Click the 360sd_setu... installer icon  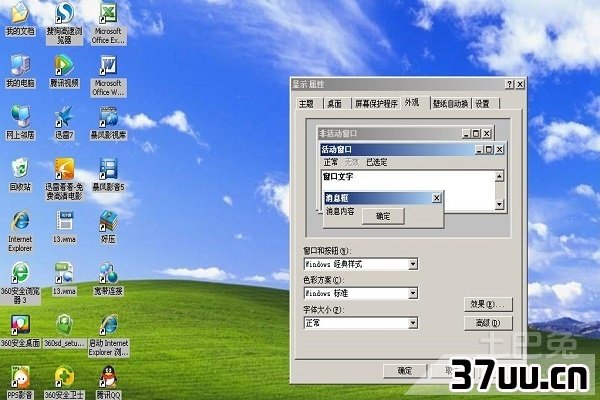[64, 331]
